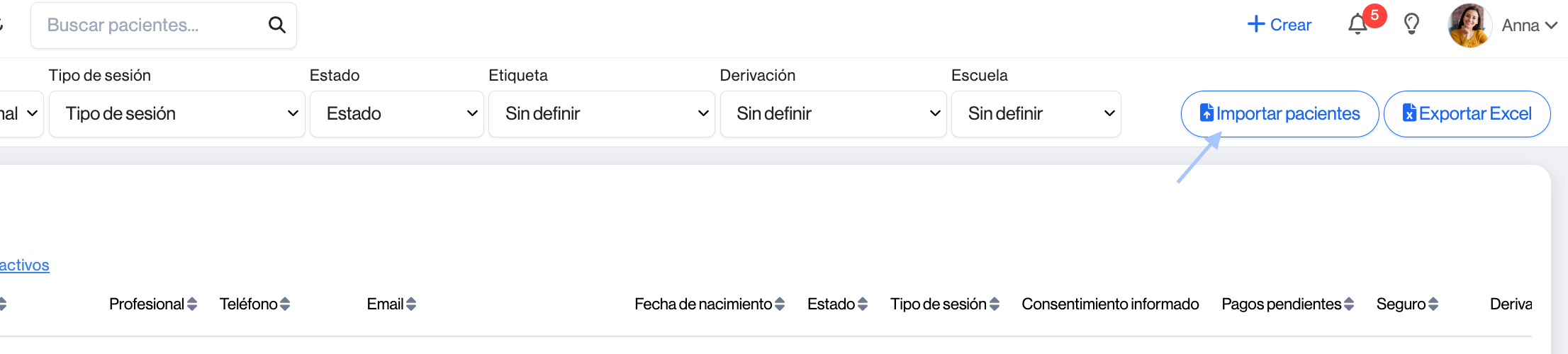Open the Tipo de sesión dropdown
The image size is (1568, 354).
click(x=177, y=114)
